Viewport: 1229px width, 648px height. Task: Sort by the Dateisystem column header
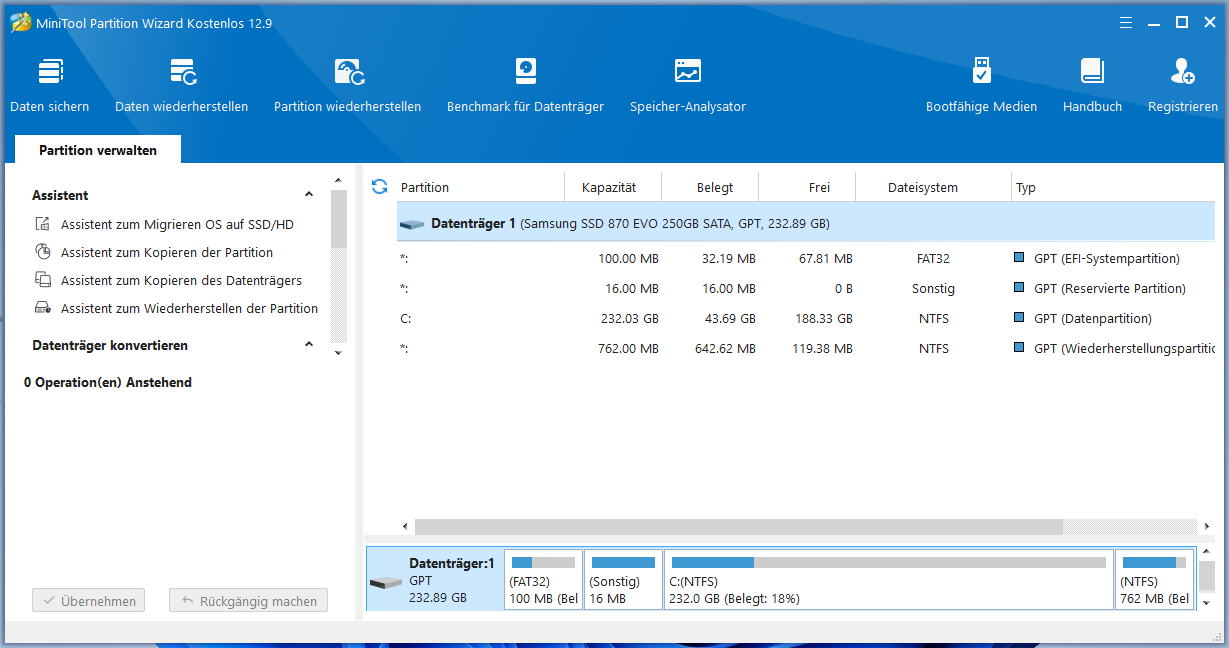coord(923,187)
